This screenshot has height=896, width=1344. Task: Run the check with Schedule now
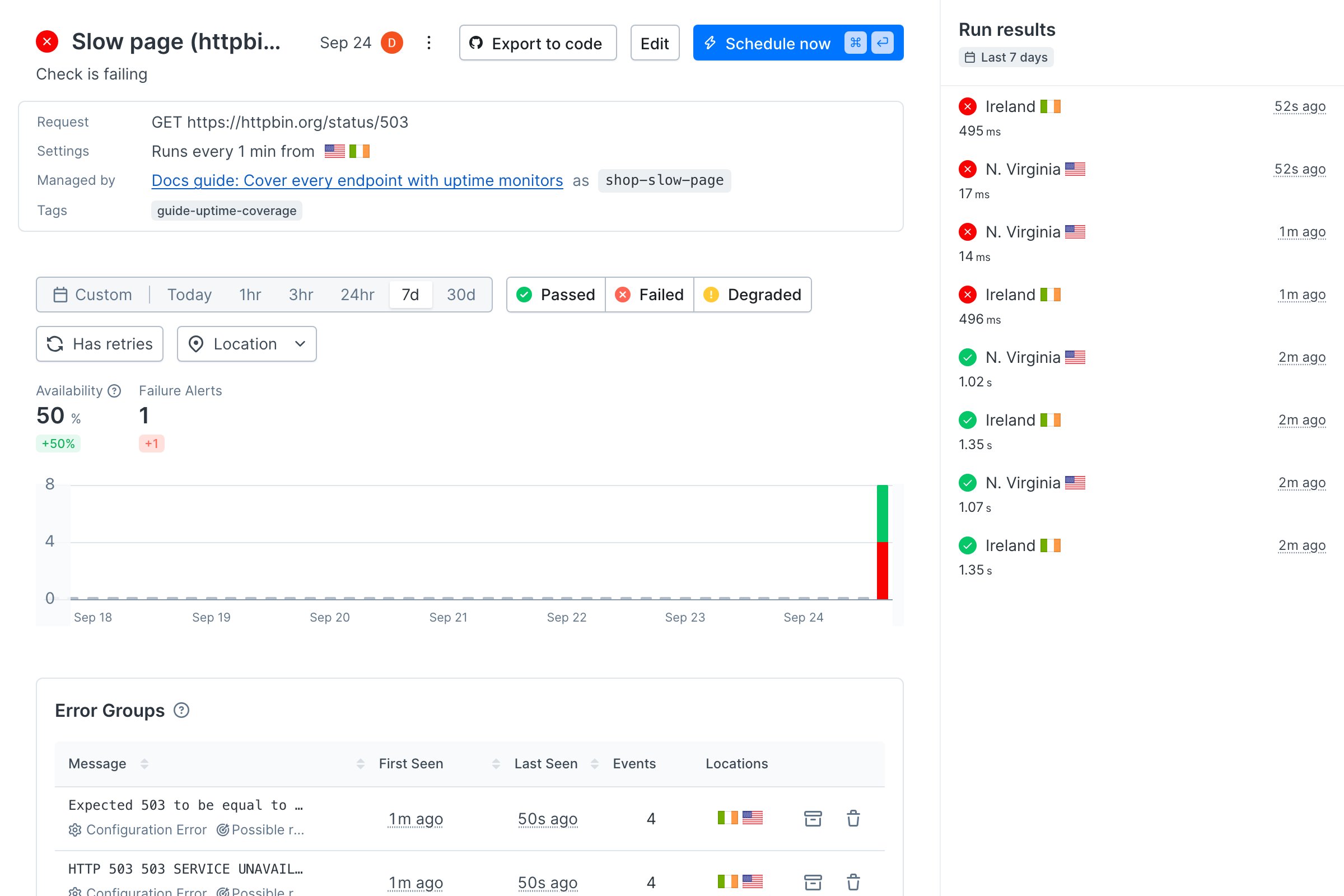(x=797, y=43)
